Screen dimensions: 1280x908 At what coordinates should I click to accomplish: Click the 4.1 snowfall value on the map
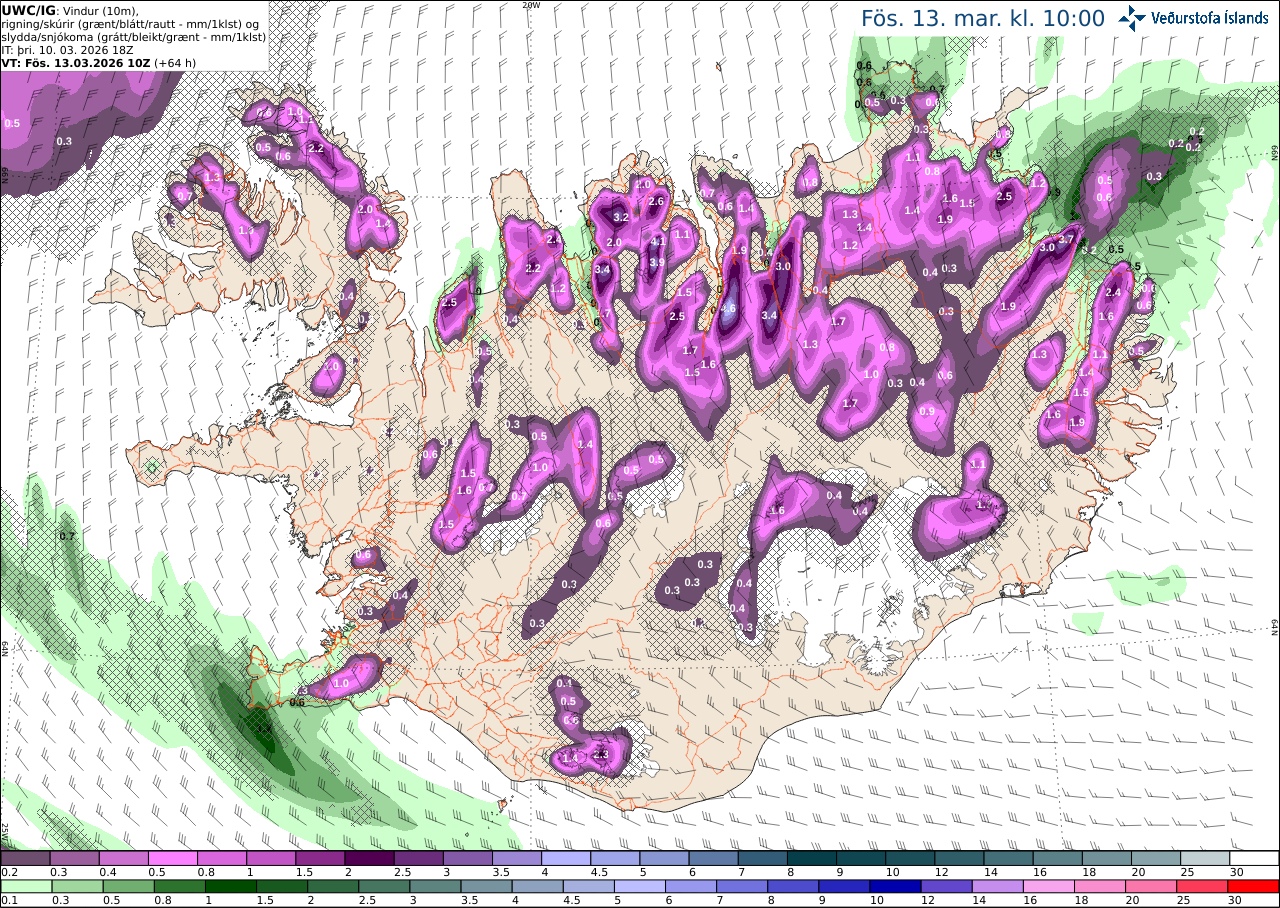click(658, 241)
